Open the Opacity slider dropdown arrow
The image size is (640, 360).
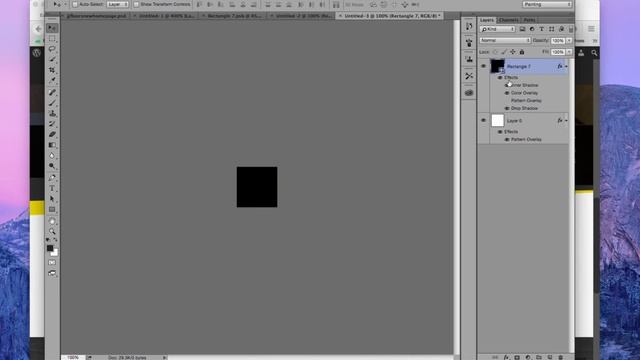(569, 40)
